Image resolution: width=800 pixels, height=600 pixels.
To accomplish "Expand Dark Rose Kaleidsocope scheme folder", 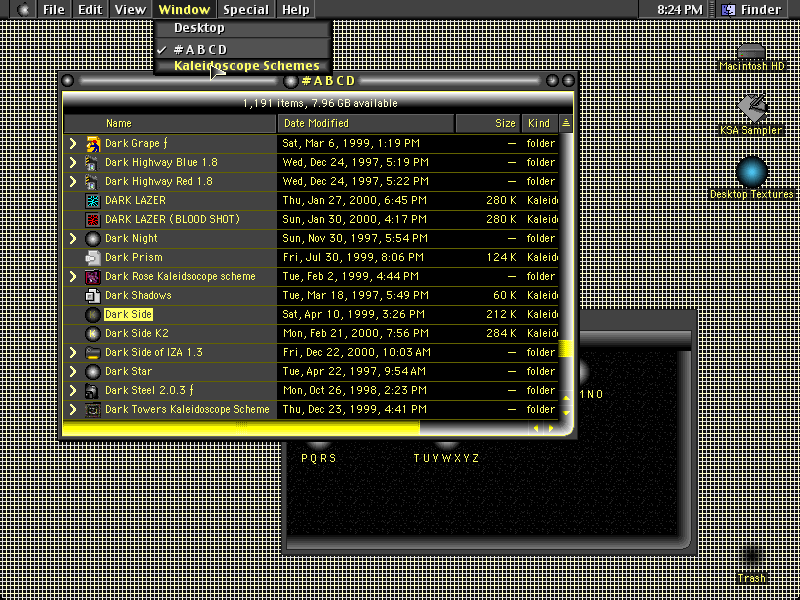I will [72, 277].
